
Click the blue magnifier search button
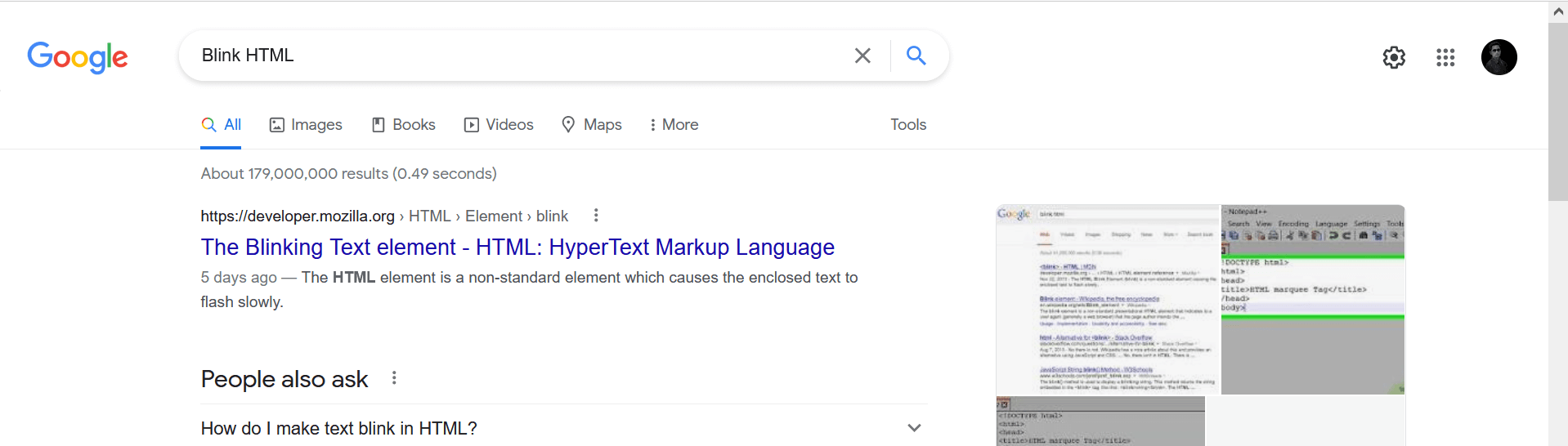click(x=916, y=56)
